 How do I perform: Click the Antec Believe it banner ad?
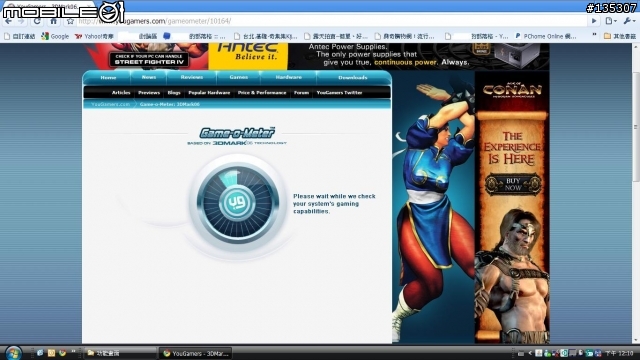(x=248, y=56)
